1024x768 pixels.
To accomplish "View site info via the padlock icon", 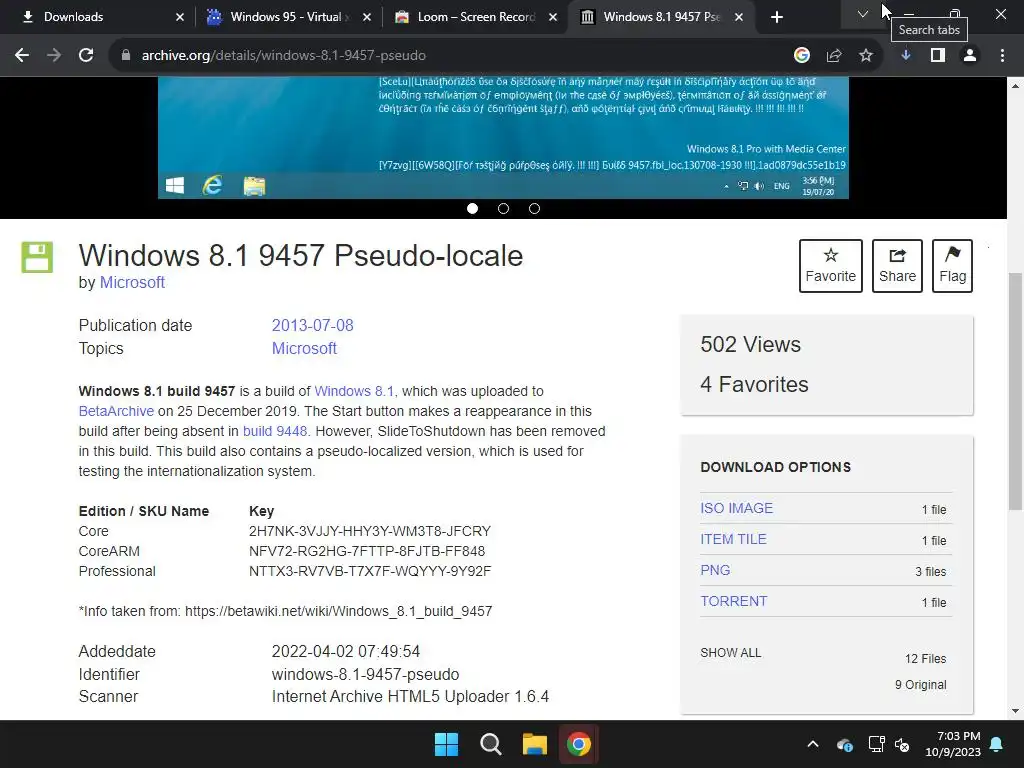I will click(x=125, y=56).
